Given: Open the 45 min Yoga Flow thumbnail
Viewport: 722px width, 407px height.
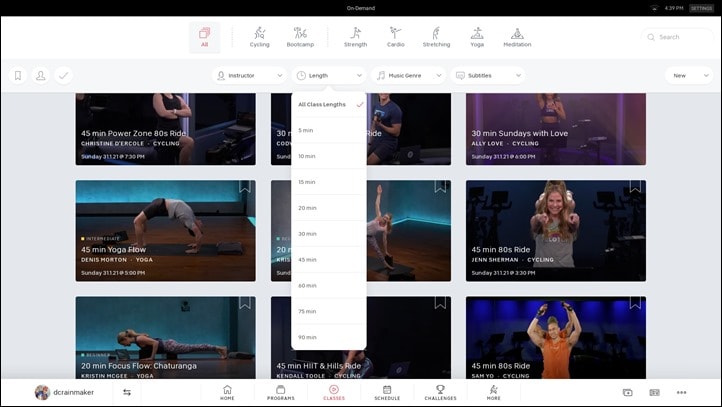Looking at the screenshot, I should pyautogui.click(x=166, y=231).
